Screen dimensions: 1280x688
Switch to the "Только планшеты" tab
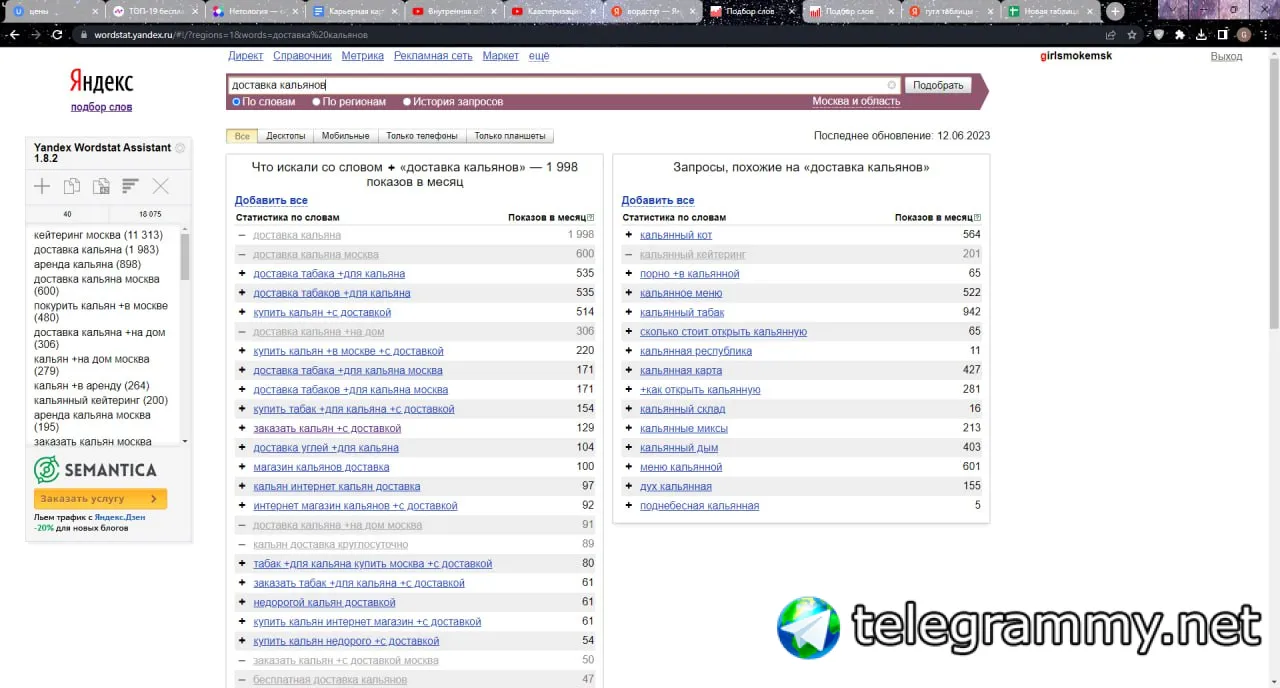pos(510,136)
